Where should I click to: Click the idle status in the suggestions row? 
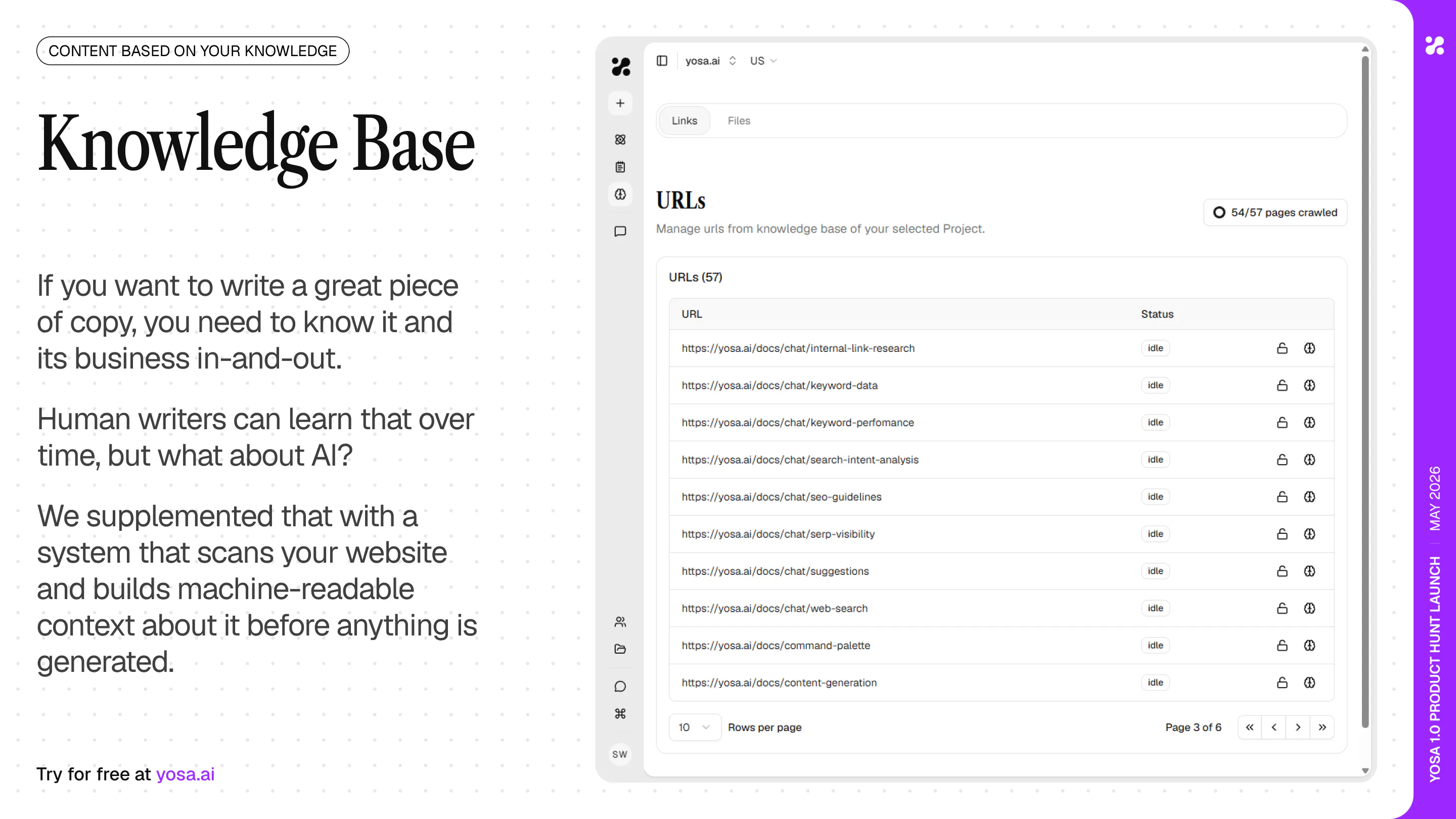(x=1155, y=571)
